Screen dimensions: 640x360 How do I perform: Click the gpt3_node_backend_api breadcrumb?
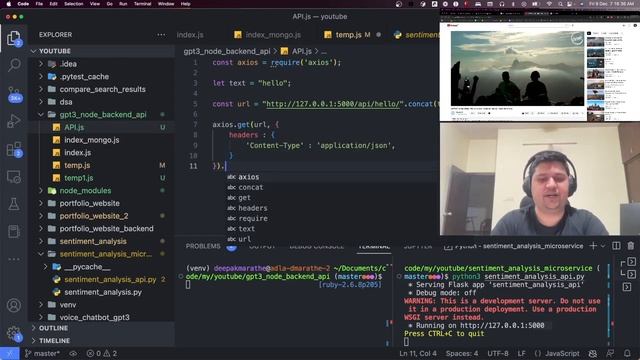click(x=227, y=51)
